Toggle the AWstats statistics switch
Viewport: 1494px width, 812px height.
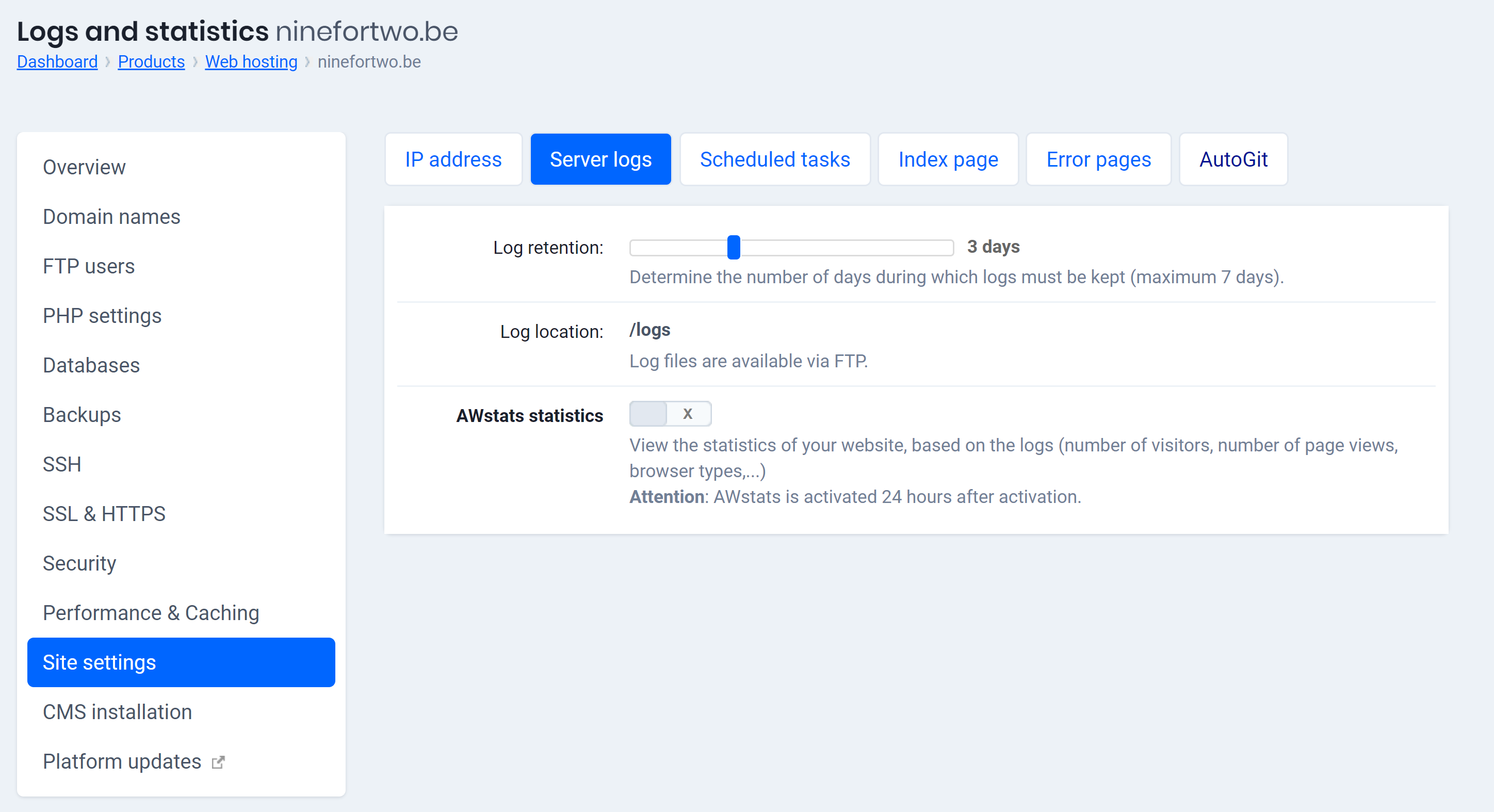click(671, 414)
